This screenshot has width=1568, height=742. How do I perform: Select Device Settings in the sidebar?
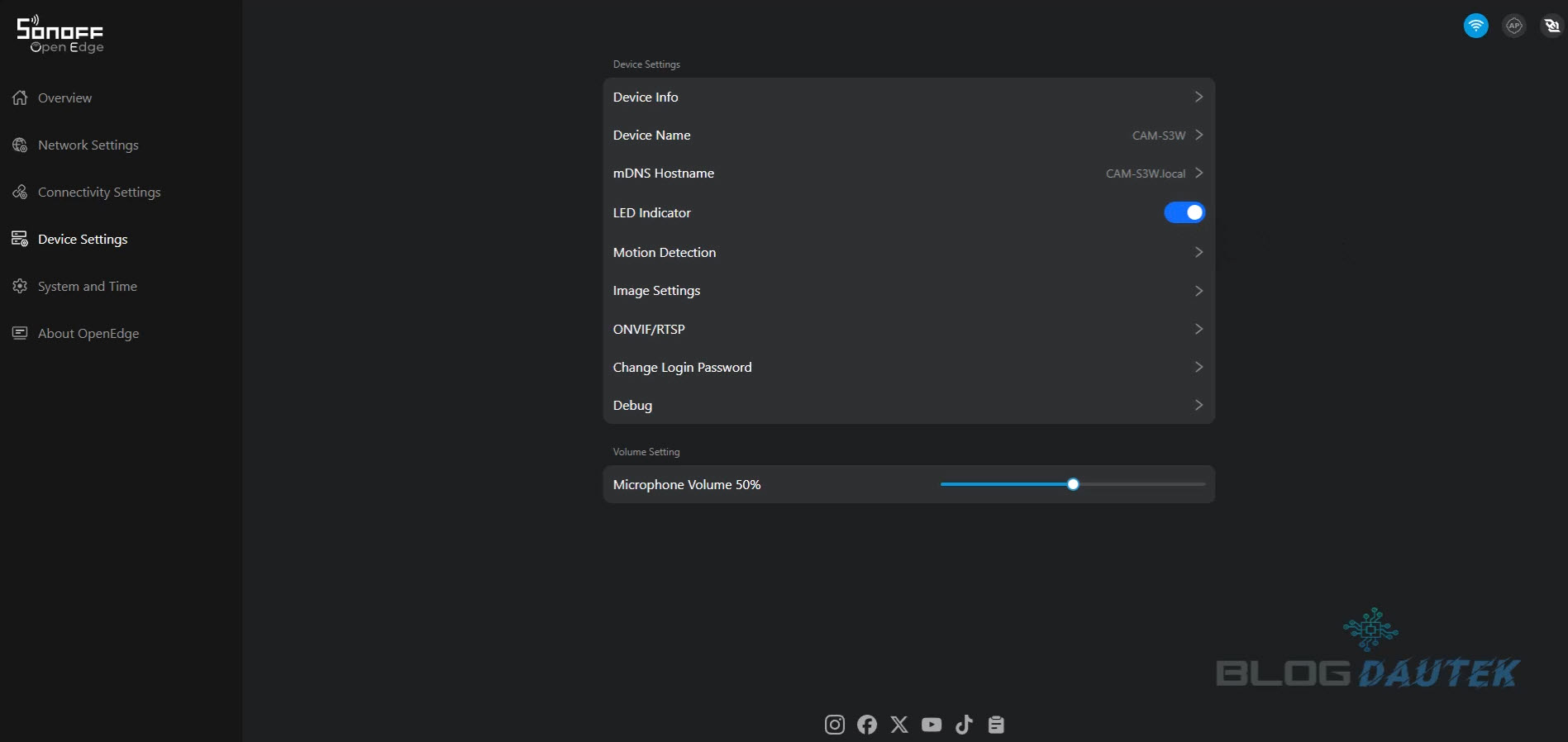(70, 239)
